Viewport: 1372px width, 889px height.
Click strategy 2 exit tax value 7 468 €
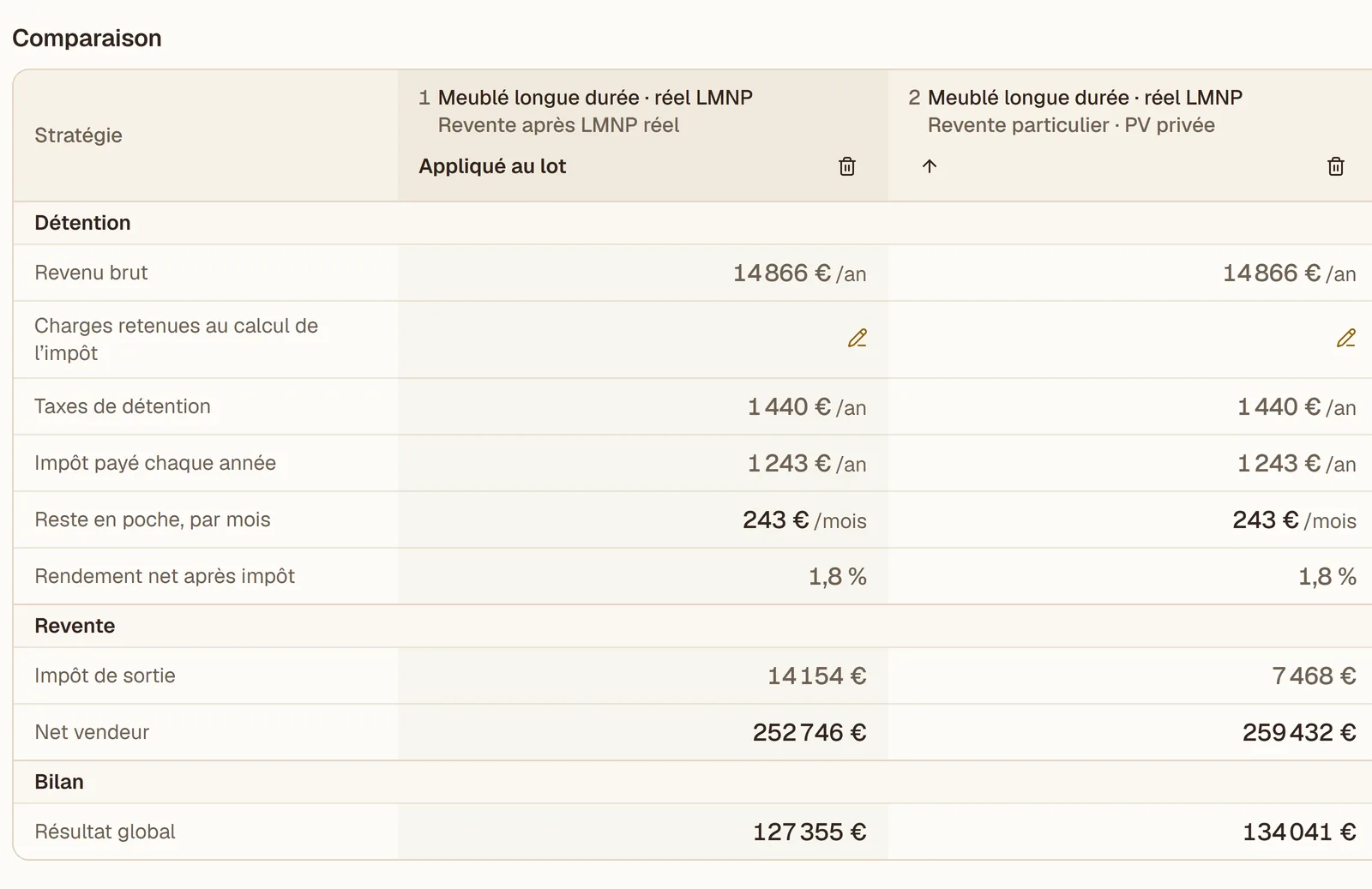pos(1314,676)
